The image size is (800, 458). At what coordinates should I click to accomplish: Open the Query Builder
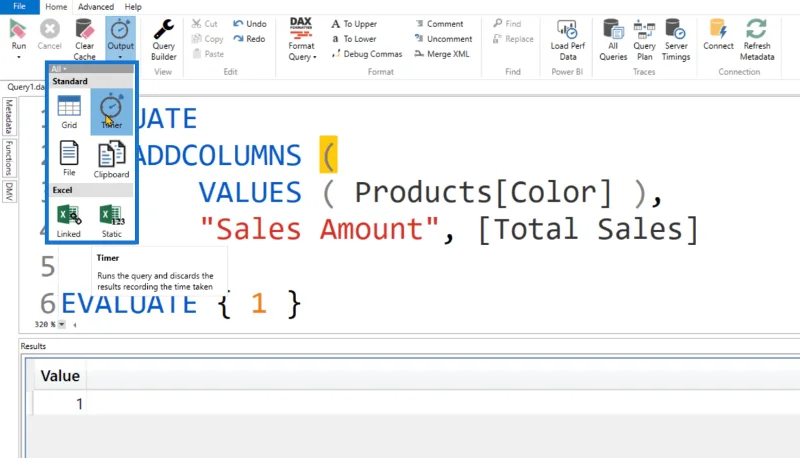pyautogui.click(x=164, y=40)
